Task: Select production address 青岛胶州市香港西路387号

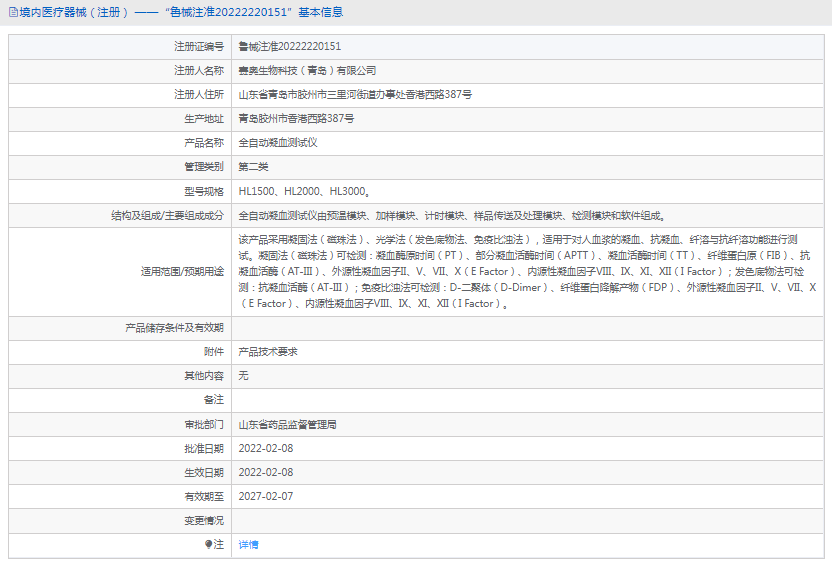Action: (x=296, y=118)
